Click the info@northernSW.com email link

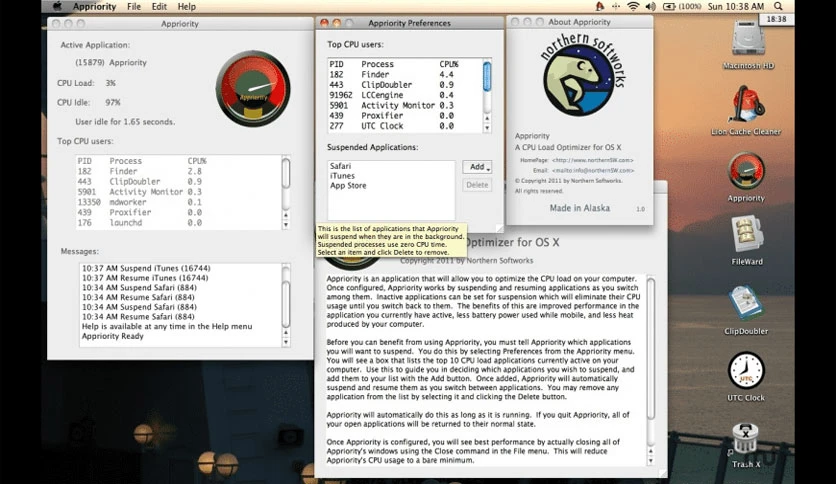coord(593,171)
